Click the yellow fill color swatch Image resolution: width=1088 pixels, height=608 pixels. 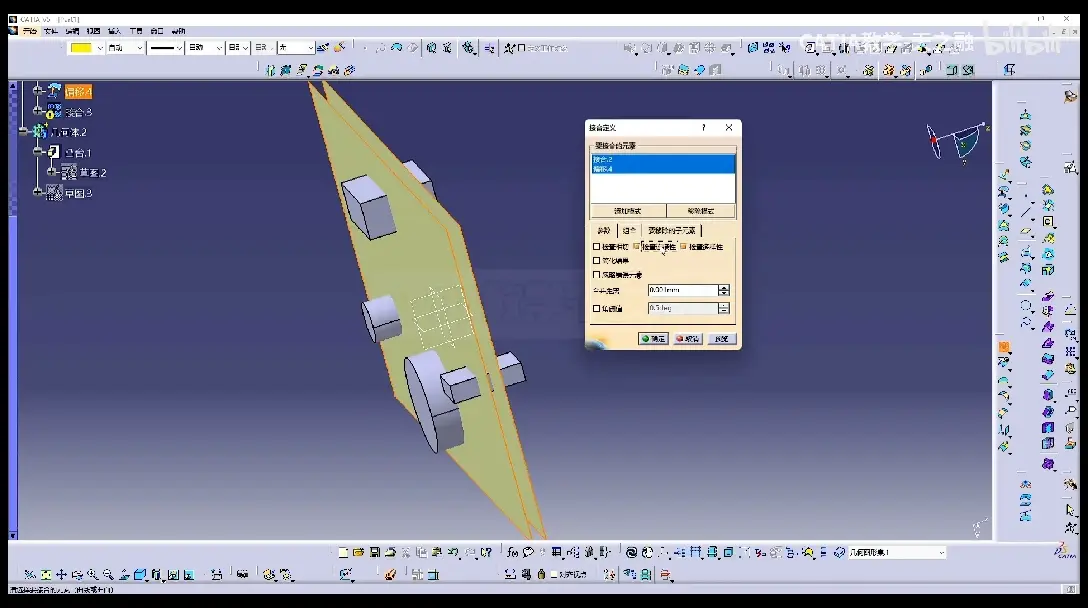click(x=82, y=47)
